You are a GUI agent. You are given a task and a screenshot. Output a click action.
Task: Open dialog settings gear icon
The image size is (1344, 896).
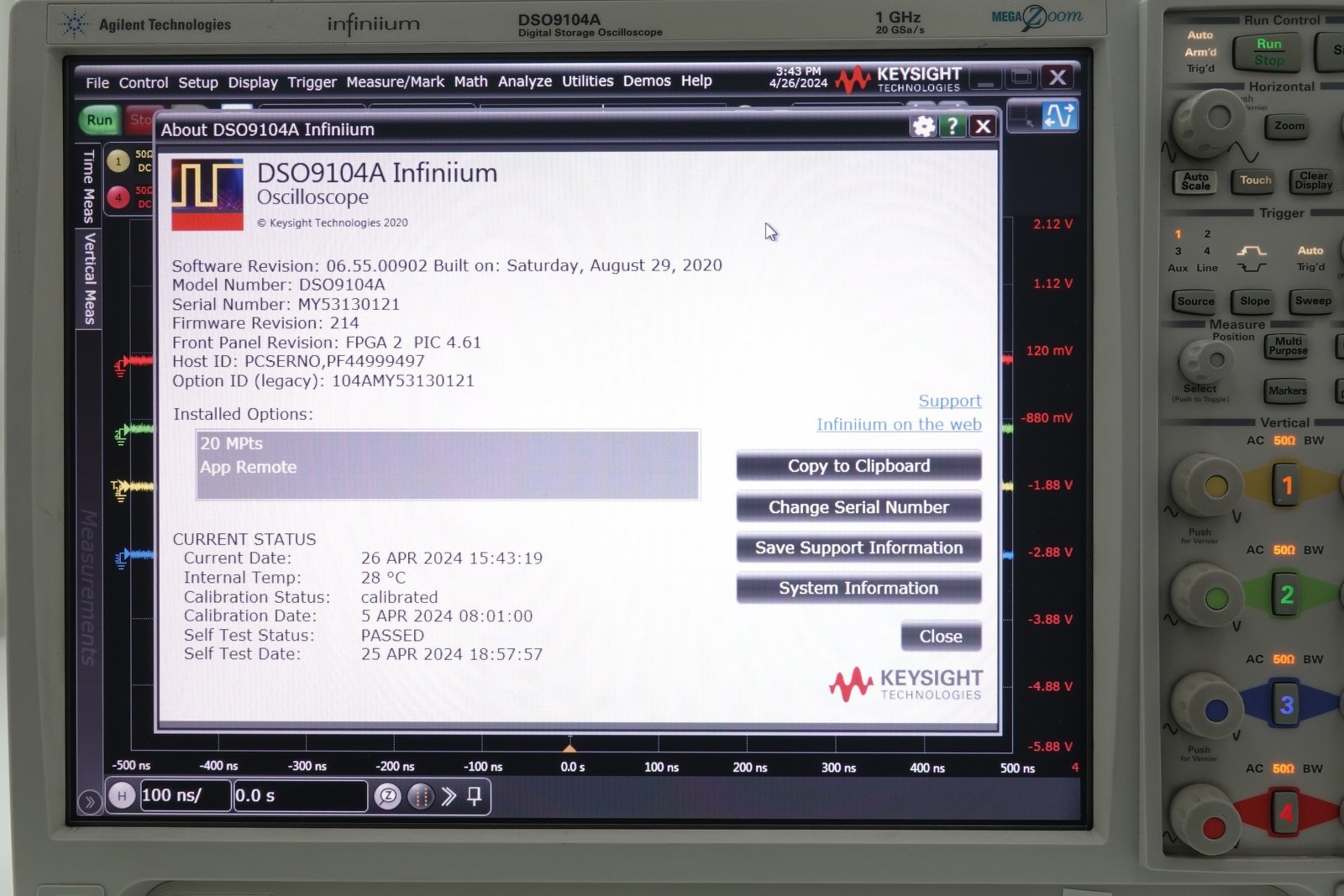[x=923, y=127]
